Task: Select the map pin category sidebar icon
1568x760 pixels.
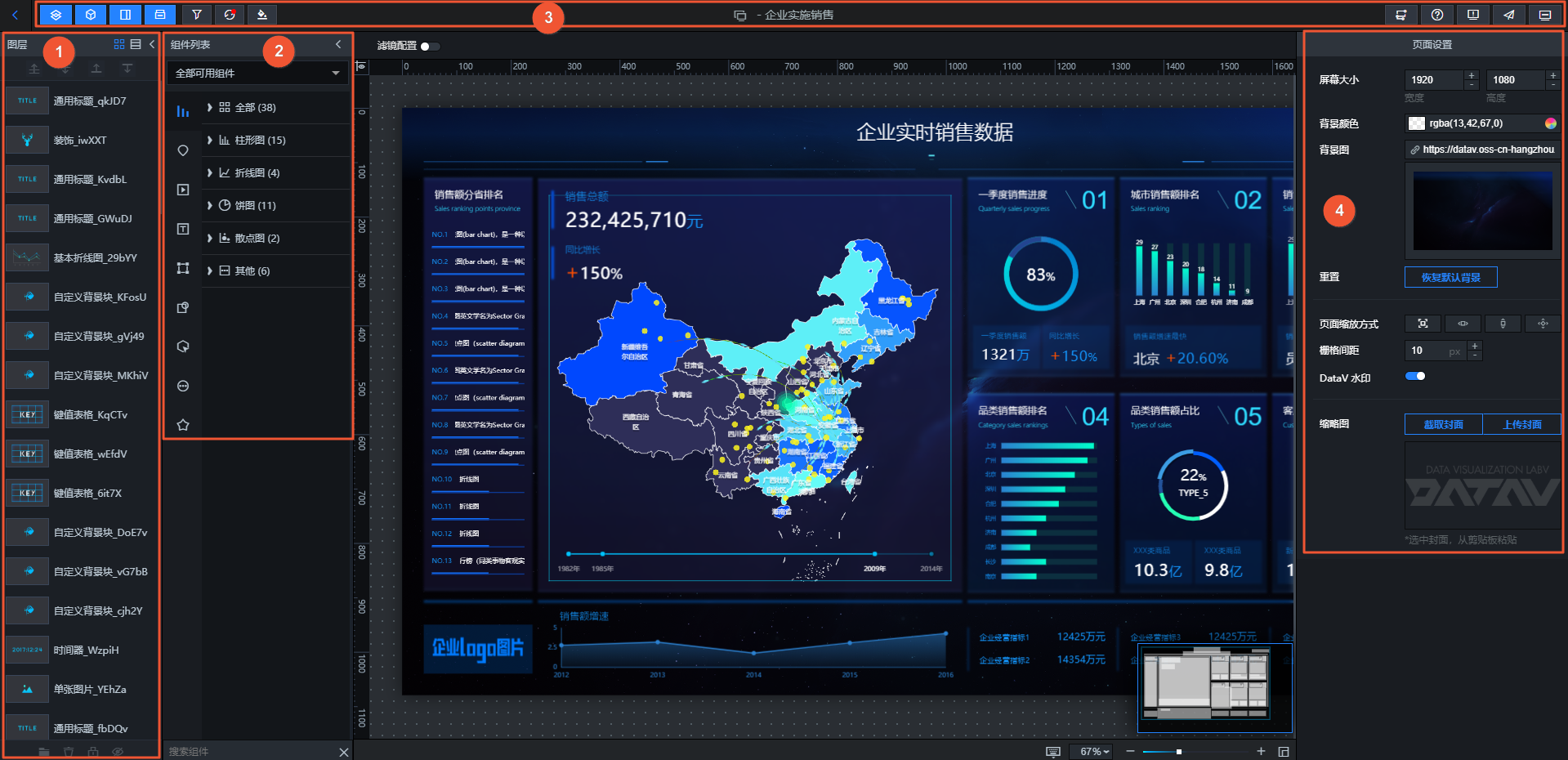Action: pos(183,150)
